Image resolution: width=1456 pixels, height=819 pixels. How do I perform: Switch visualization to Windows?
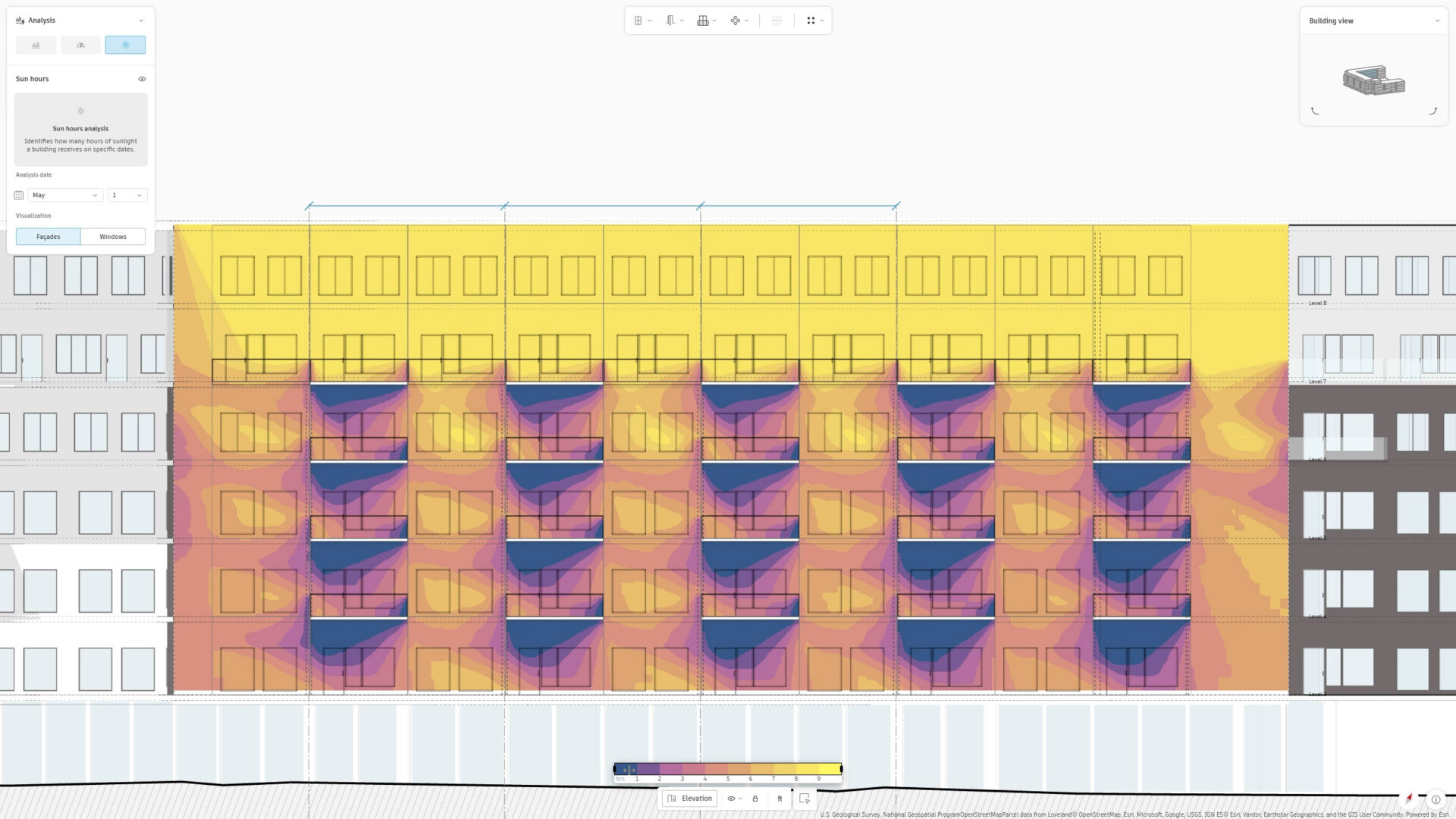(x=112, y=236)
